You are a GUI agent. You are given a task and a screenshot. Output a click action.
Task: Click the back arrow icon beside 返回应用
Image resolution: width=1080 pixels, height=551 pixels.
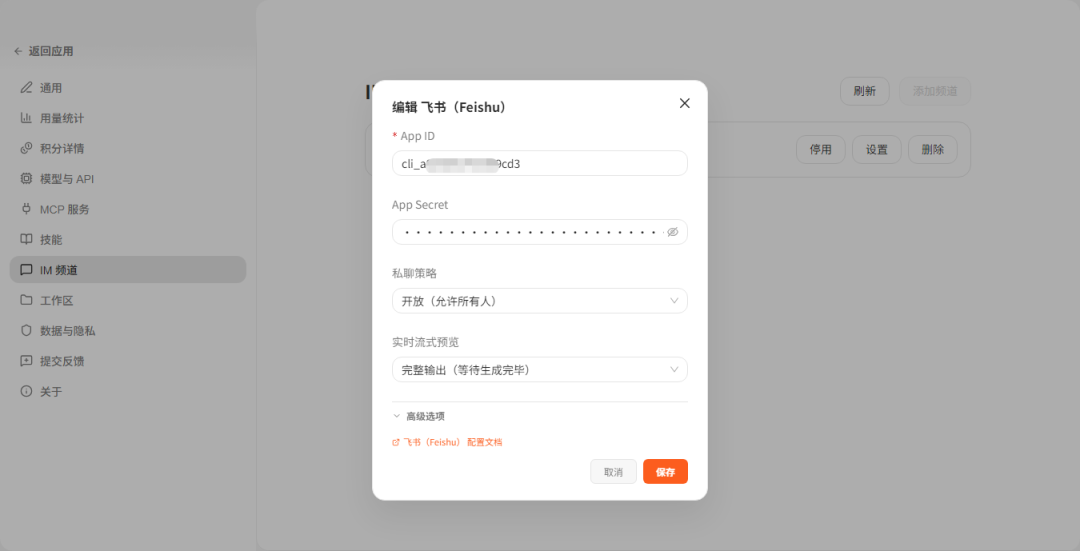(x=18, y=51)
